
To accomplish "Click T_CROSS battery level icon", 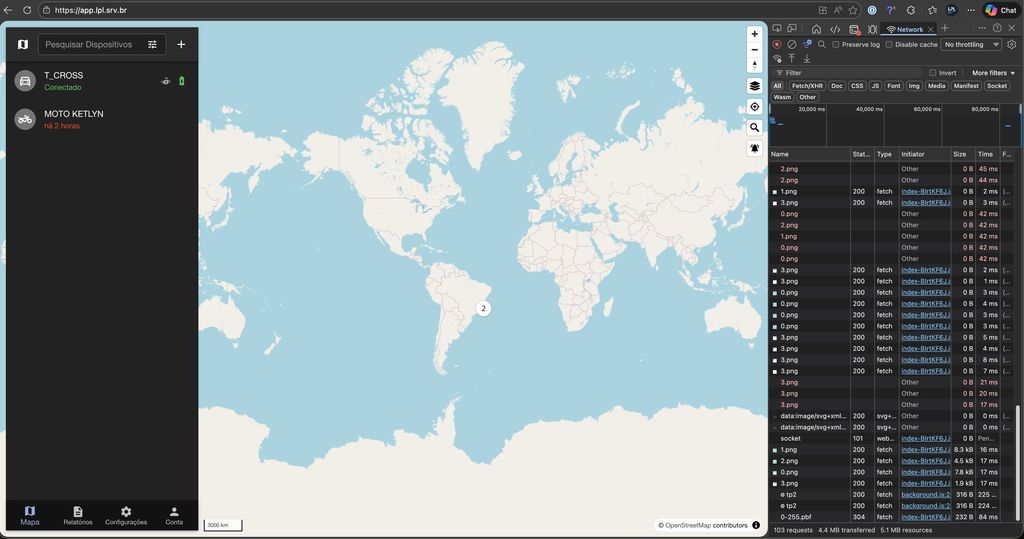I will tap(182, 81).
